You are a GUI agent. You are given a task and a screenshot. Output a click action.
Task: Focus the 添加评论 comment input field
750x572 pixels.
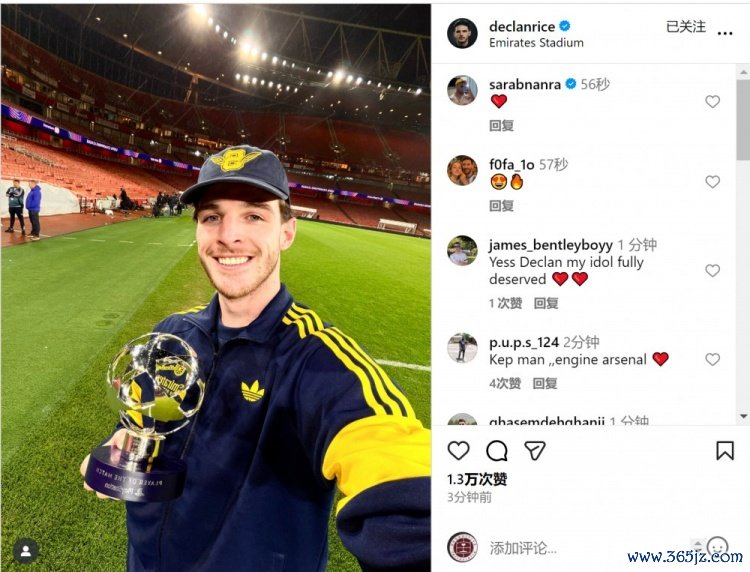coord(588,548)
